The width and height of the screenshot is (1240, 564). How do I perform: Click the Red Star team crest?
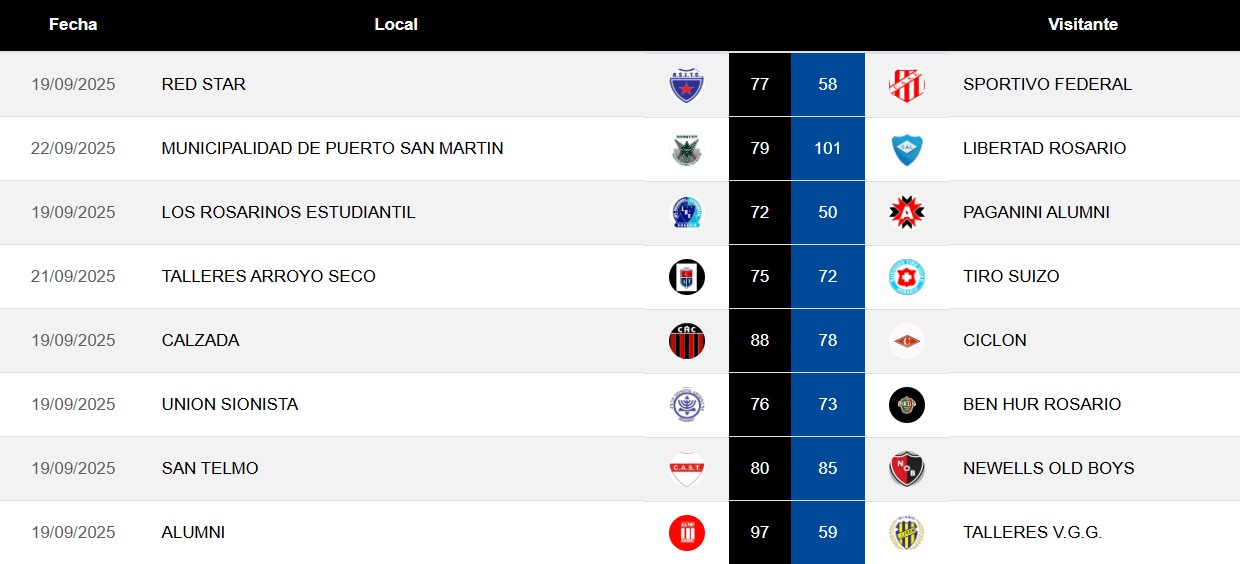[686, 85]
